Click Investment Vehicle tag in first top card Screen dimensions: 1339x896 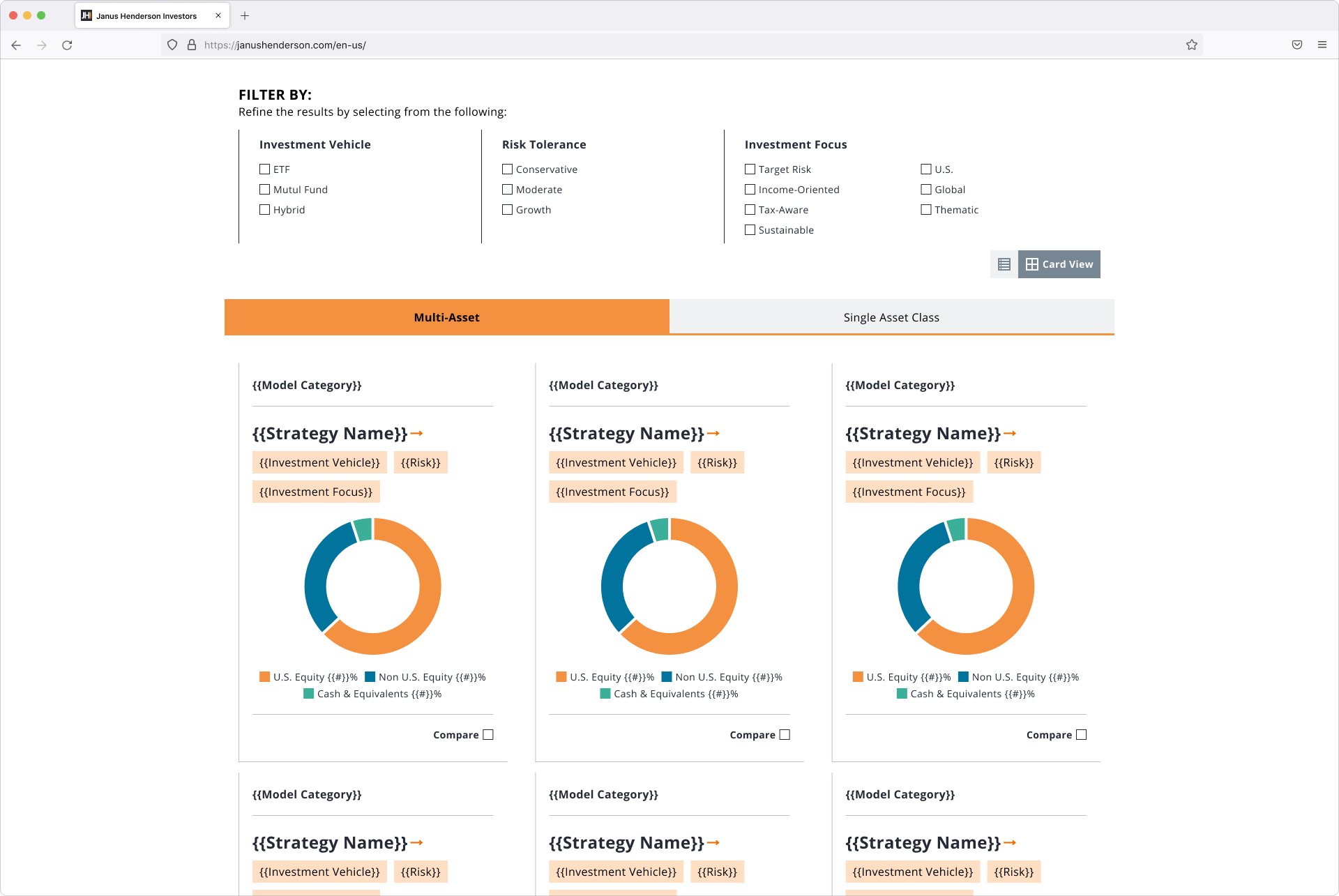pos(319,463)
